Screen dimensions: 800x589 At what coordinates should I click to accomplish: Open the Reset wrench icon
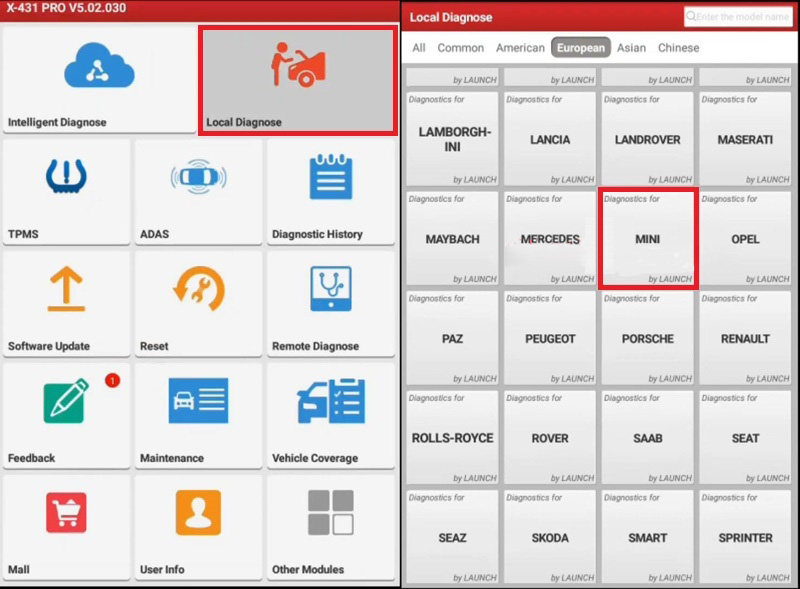click(198, 288)
